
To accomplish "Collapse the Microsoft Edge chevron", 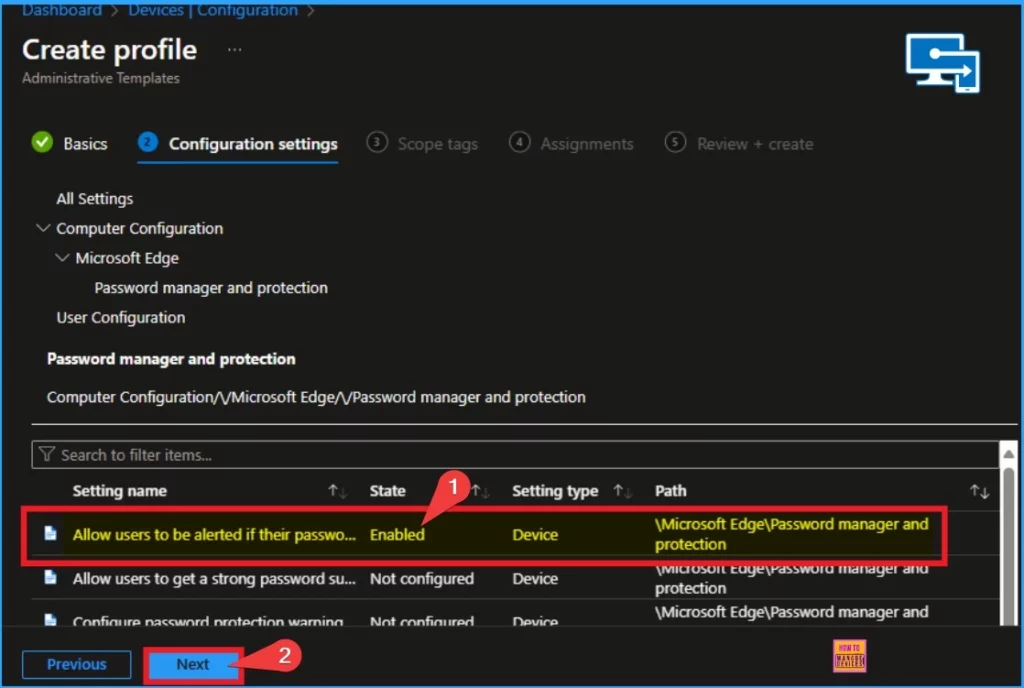I will tap(62, 257).
